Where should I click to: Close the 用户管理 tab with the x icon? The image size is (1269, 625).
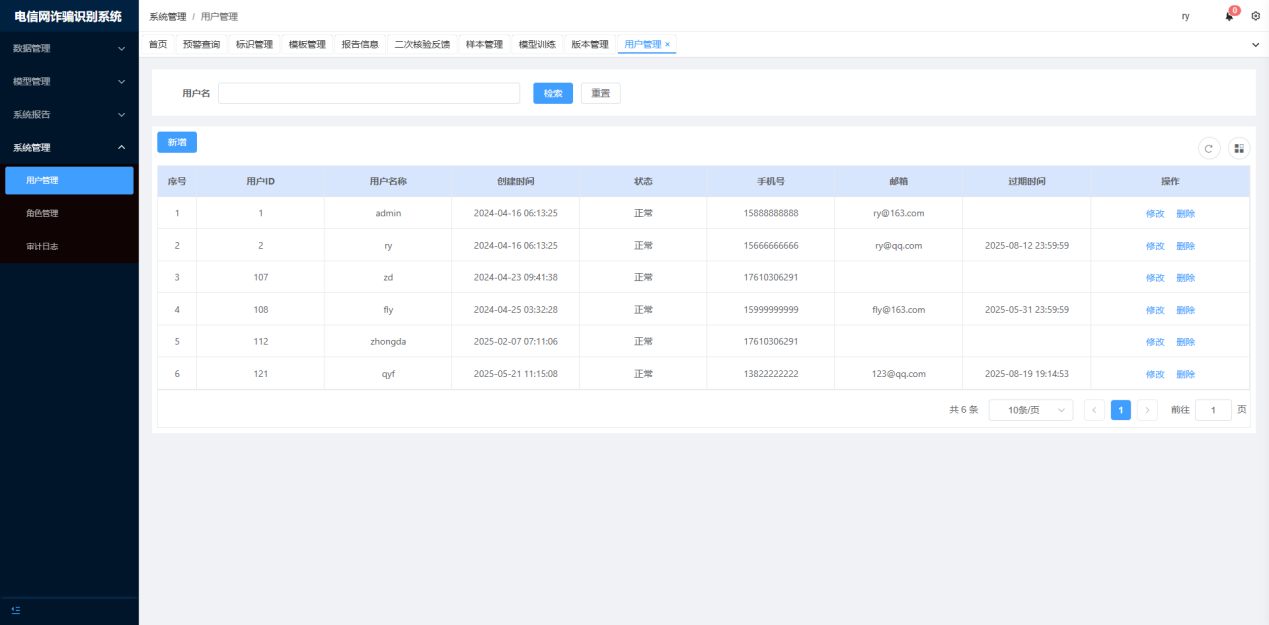[x=668, y=45]
